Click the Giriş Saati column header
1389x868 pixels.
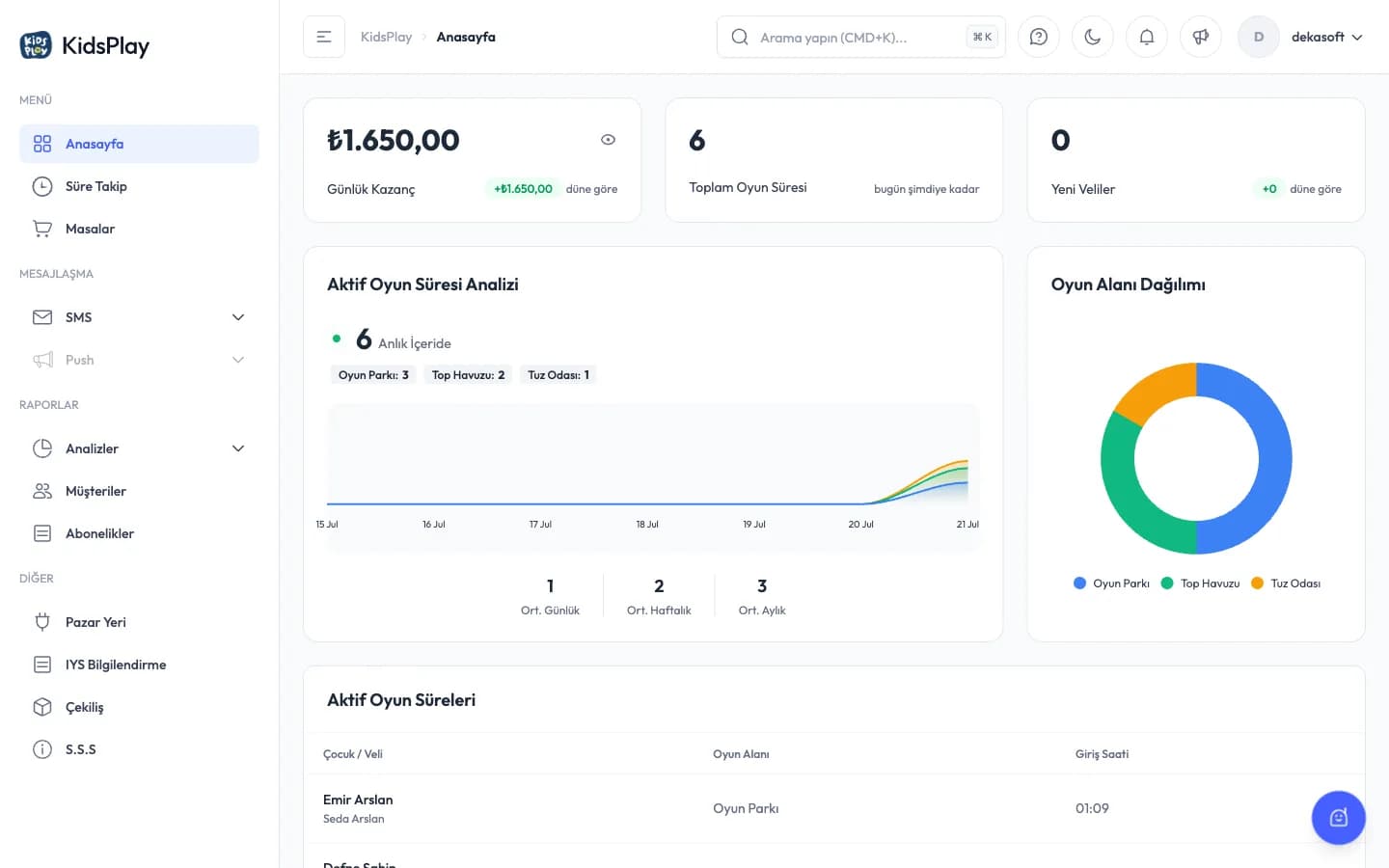[x=1102, y=754]
